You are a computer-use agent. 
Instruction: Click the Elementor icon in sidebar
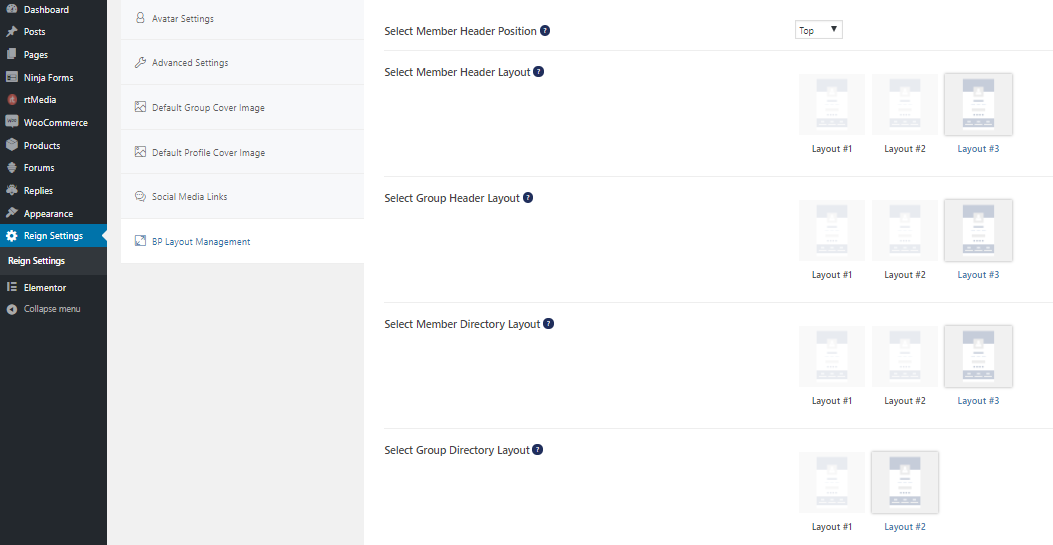click(x=11, y=287)
